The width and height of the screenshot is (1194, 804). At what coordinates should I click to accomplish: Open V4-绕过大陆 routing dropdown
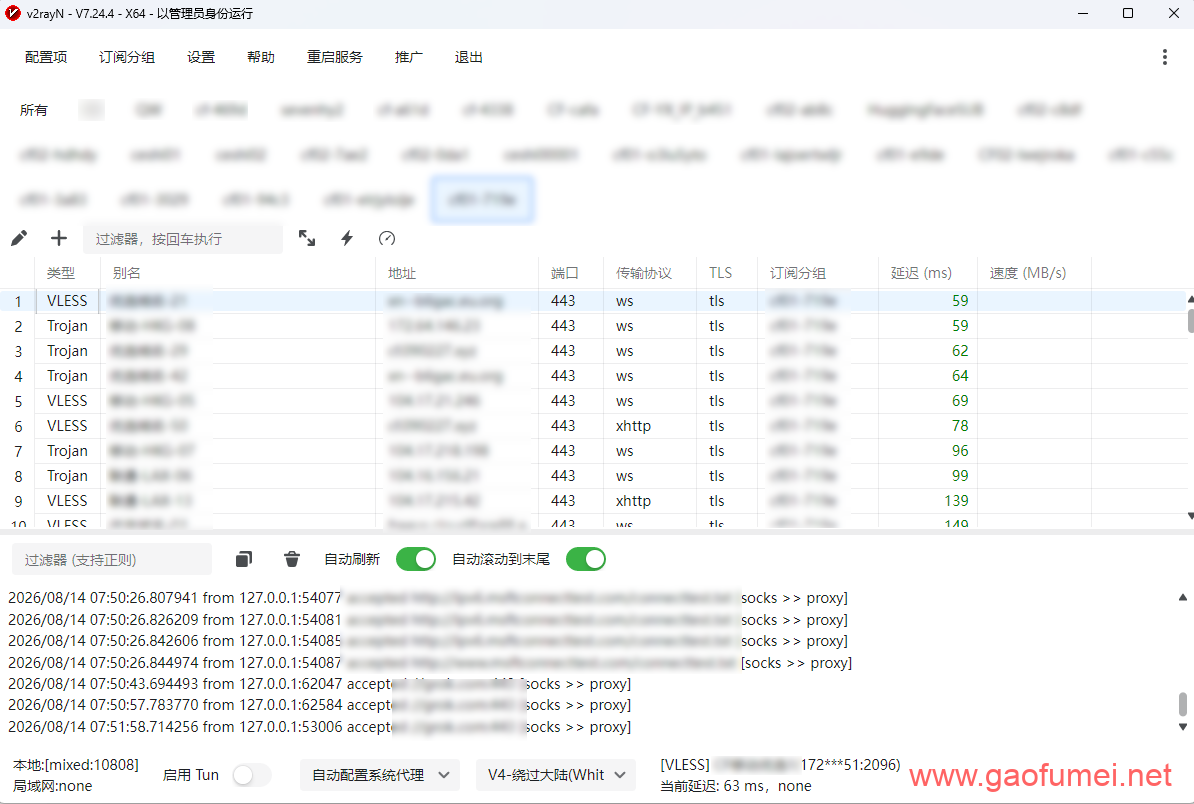click(x=556, y=775)
